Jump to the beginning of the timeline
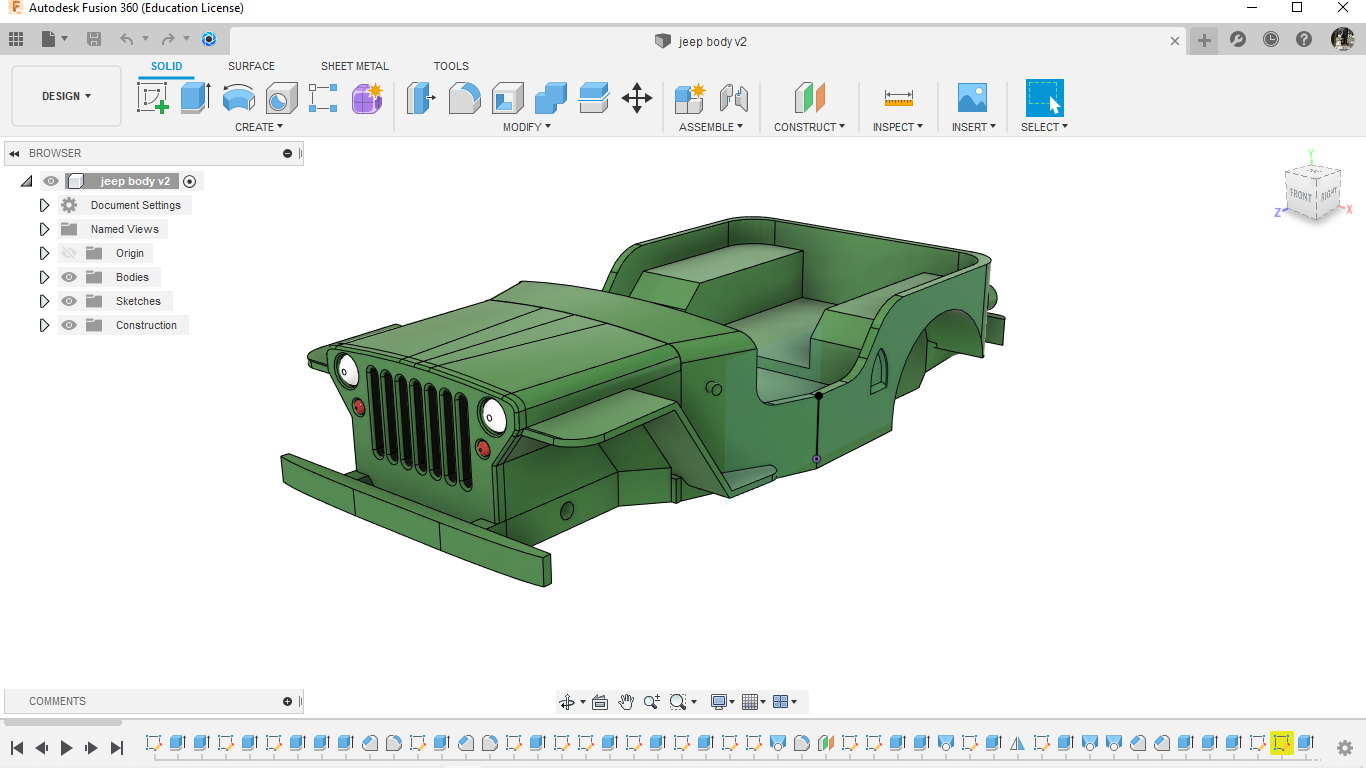 click(x=17, y=747)
